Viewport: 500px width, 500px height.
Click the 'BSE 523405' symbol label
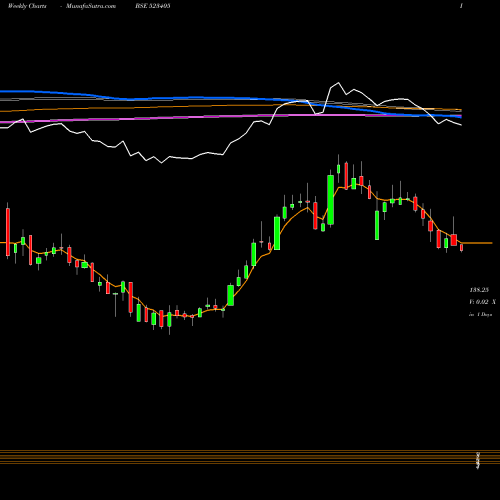(x=153, y=6)
